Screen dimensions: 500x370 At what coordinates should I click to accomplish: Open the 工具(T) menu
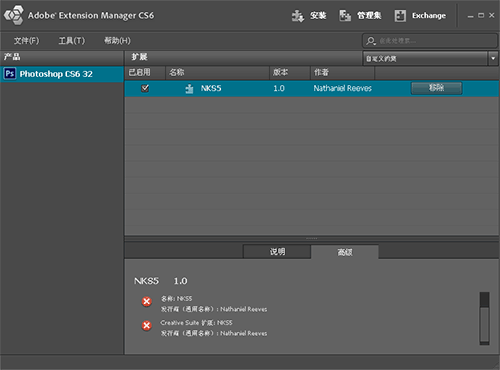[x=72, y=41]
